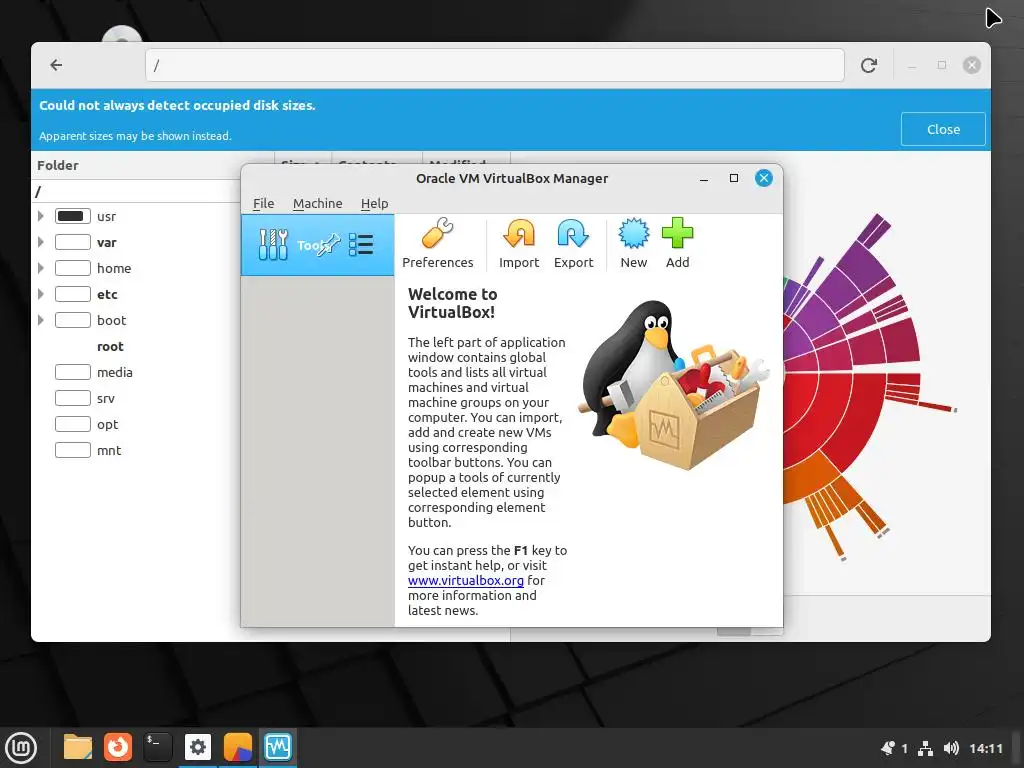1024x768 pixels.
Task: Close the disk size warning banner
Action: (x=943, y=129)
